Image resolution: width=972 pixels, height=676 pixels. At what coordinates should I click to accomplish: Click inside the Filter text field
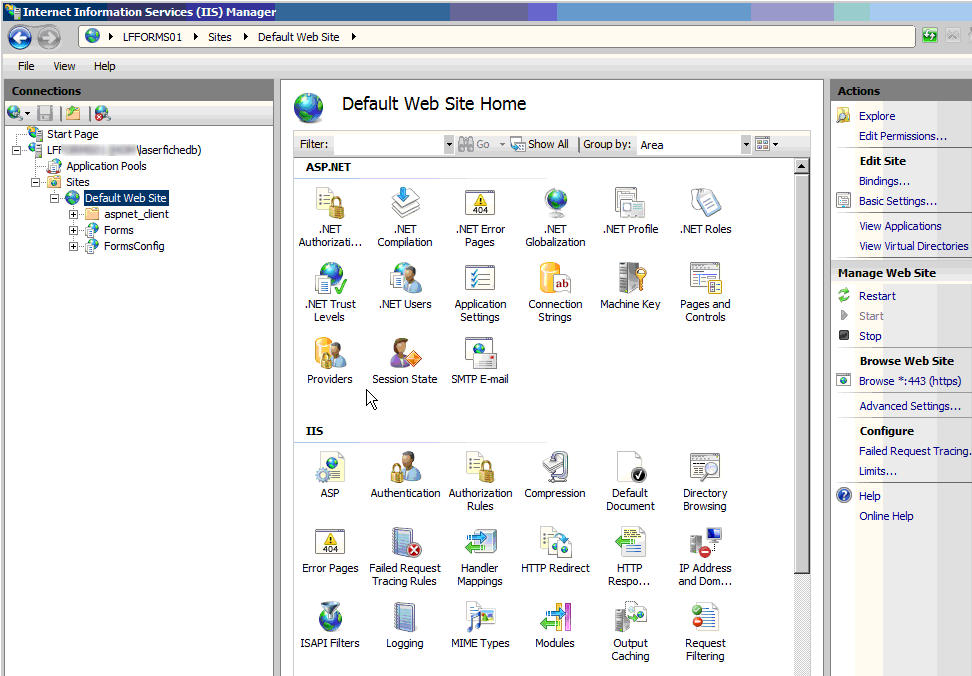pos(388,145)
